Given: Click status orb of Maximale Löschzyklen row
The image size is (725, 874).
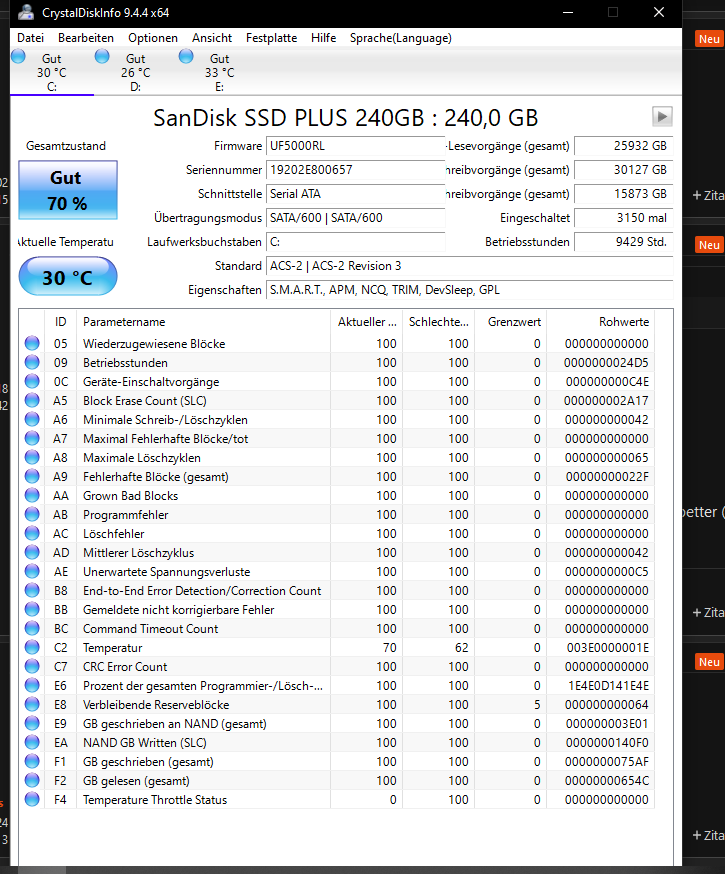Looking at the screenshot, I should tap(32, 458).
